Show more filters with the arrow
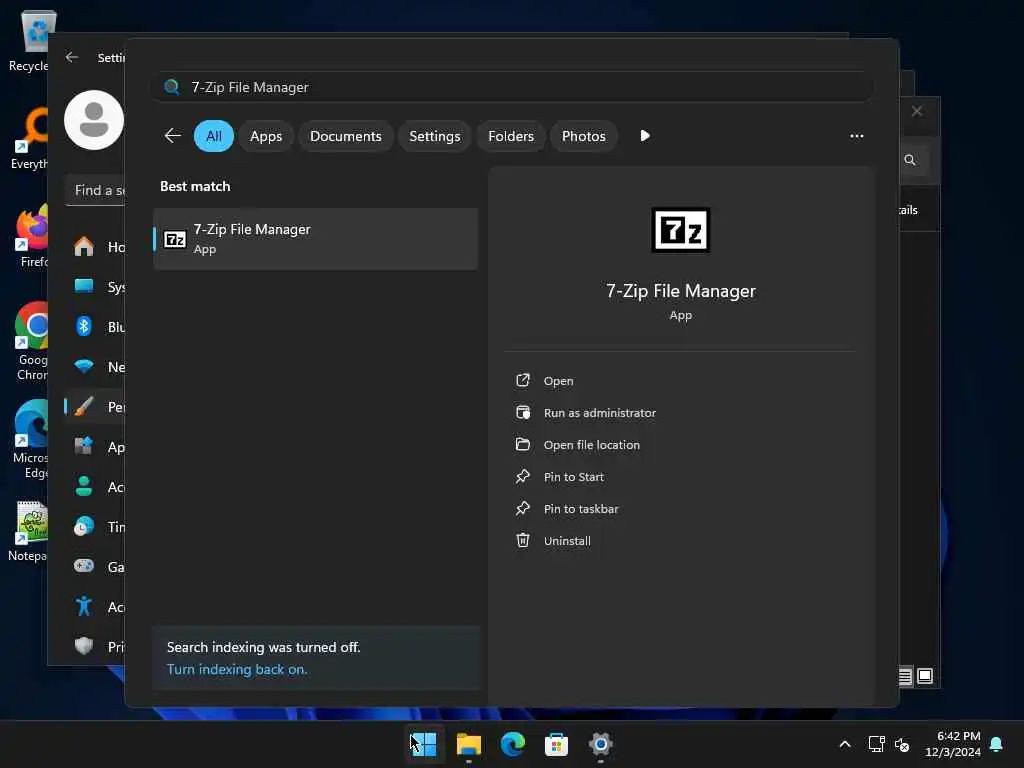The height and width of the screenshot is (768, 1024). pos(645,136)
